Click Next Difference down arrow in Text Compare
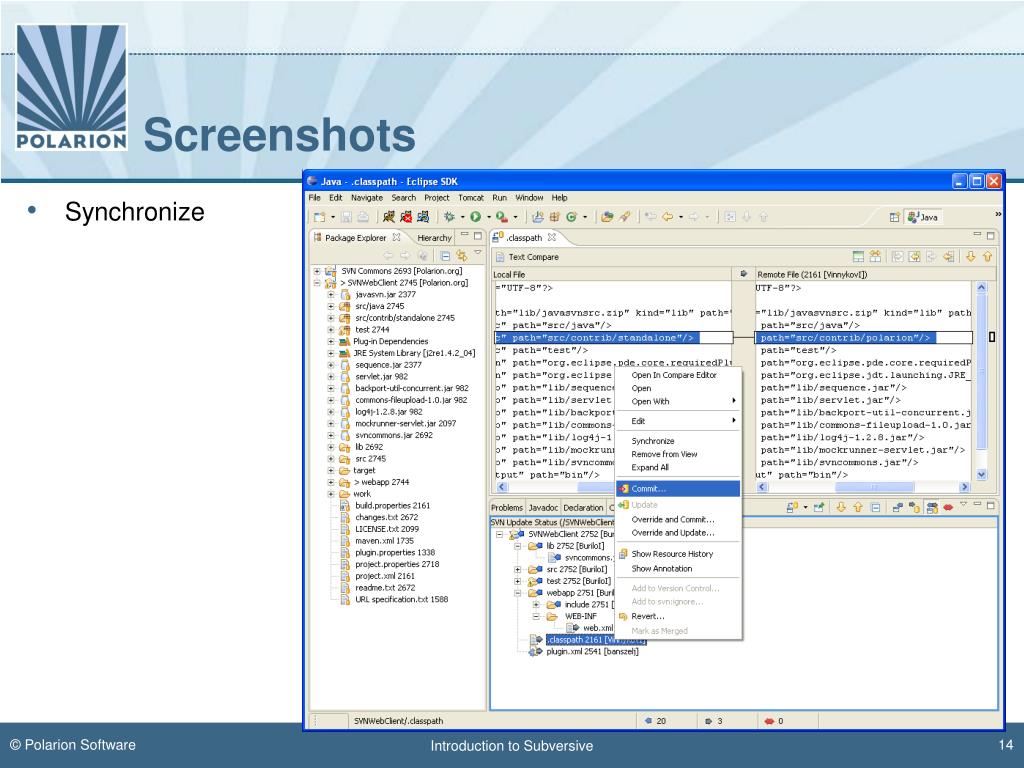 (x=970, y=257)
